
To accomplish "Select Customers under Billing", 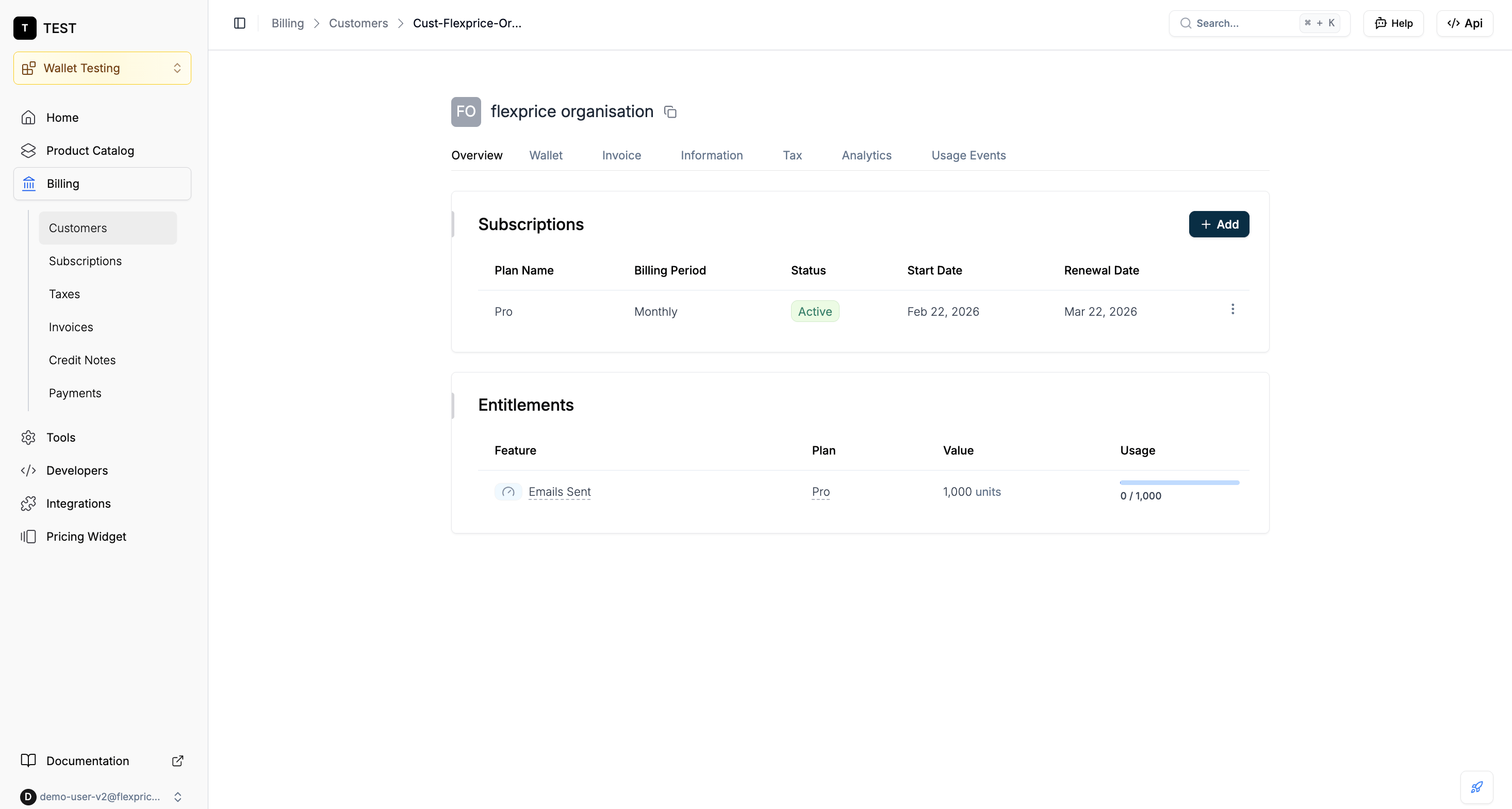I will tap(108, 228).
